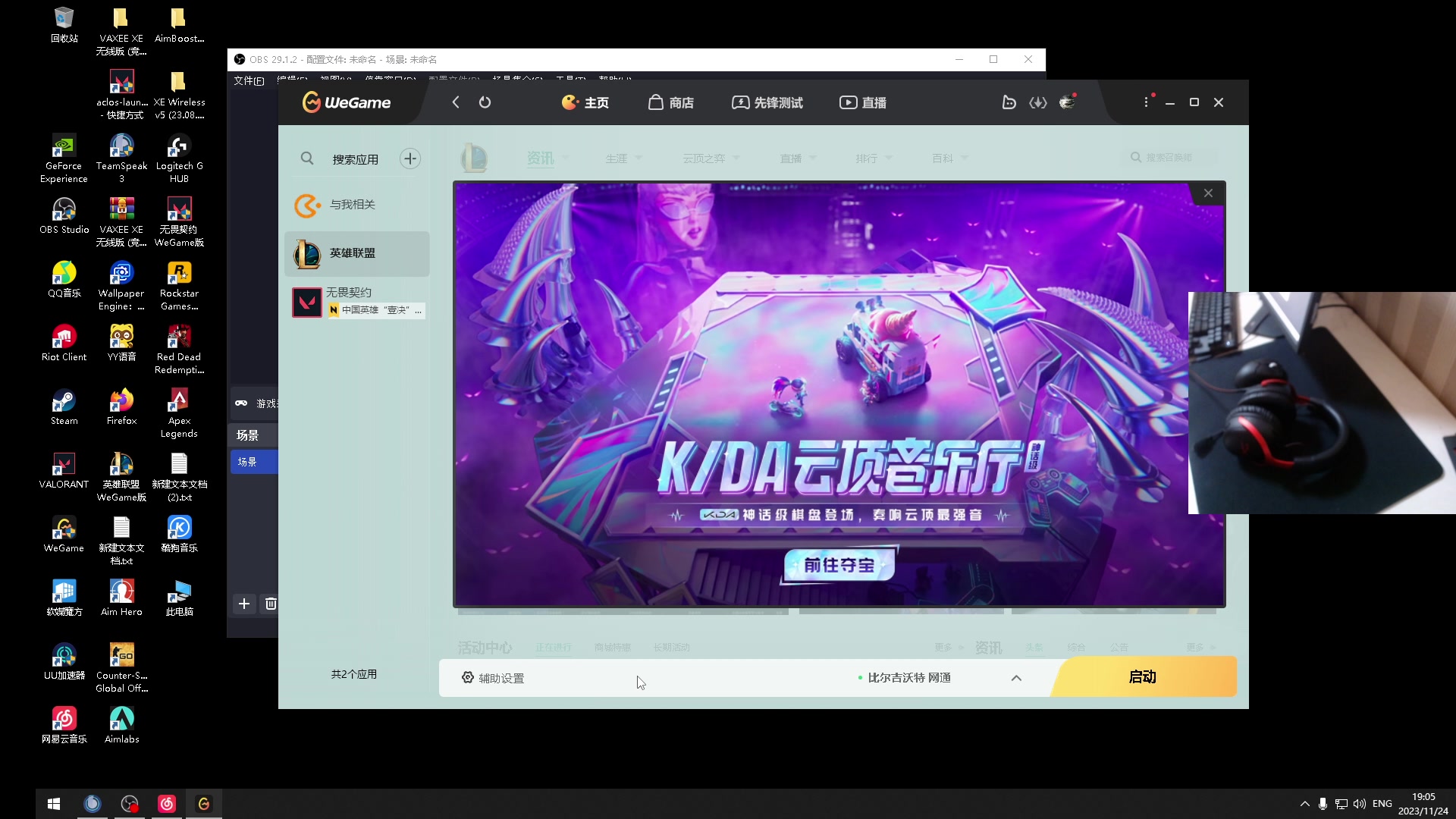Image resolution: width=1456 pixels, height=819 pixels.
Task: Switch to WeGame in the taskbar
Action: pyautogui.click(x=204, y=804)
